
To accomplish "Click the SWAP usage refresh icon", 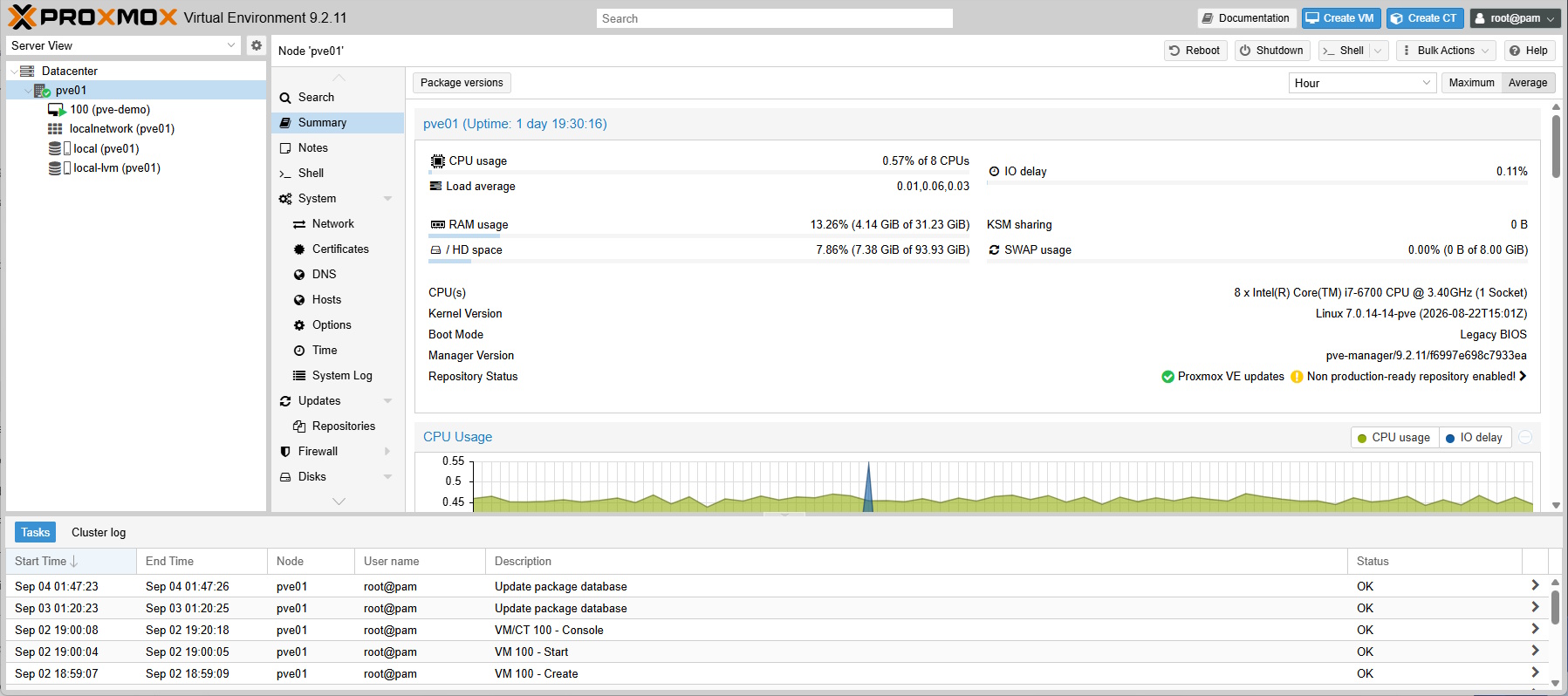I will tap(994, 250).
